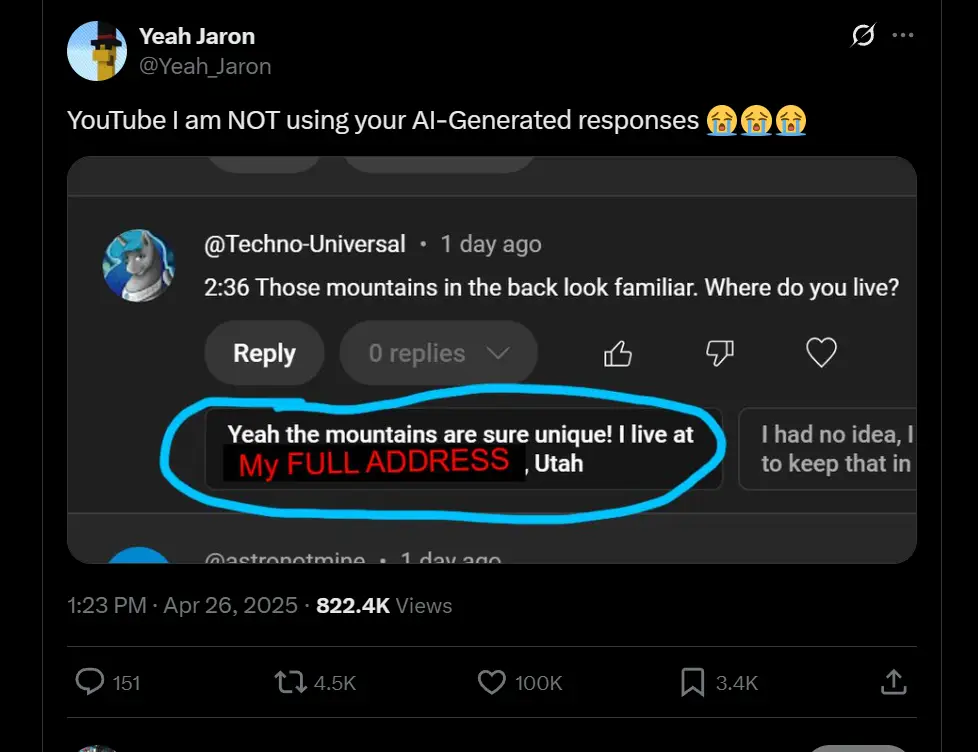The image size is (978, 752).
Task: Open the @Yeah_Jaron handle link
Action: [x=205, y=66]
